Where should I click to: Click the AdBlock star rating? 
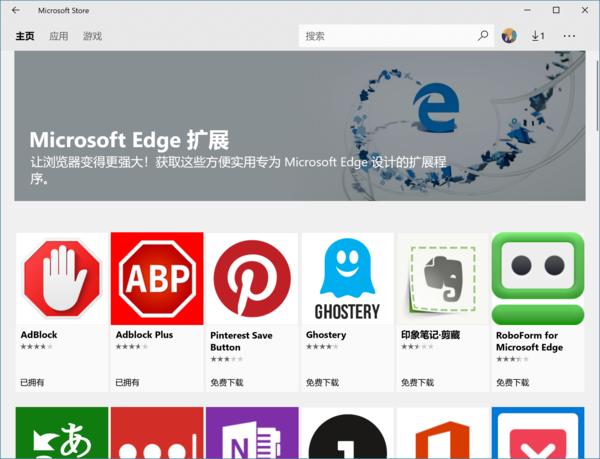pyautogui.click(x=36, y=347)
